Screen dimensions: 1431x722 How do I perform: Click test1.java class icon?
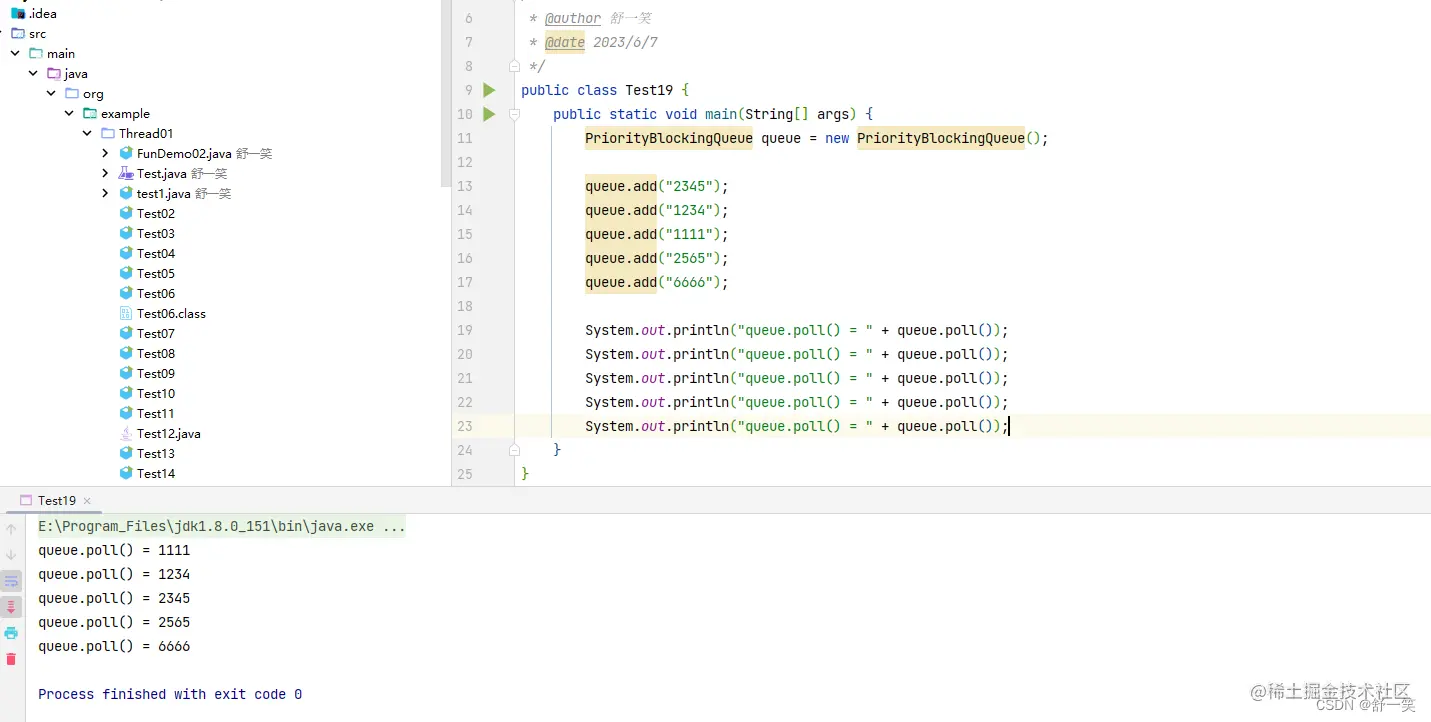(126, 193)
